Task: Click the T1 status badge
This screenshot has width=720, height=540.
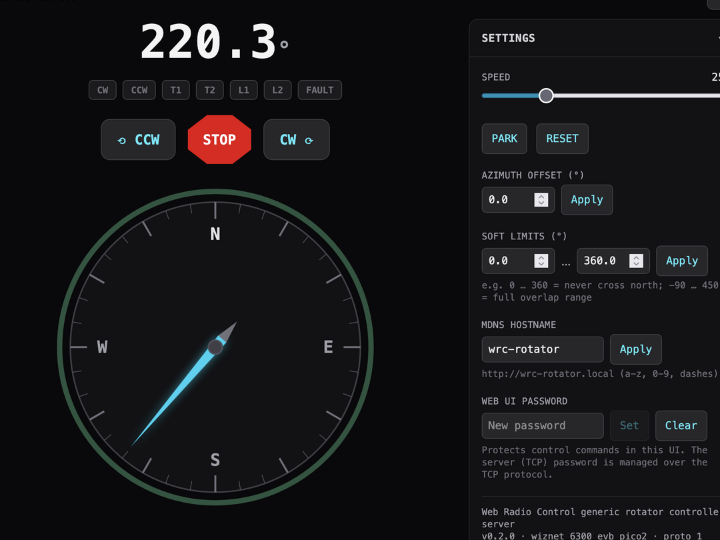Action: coord(176,90)
